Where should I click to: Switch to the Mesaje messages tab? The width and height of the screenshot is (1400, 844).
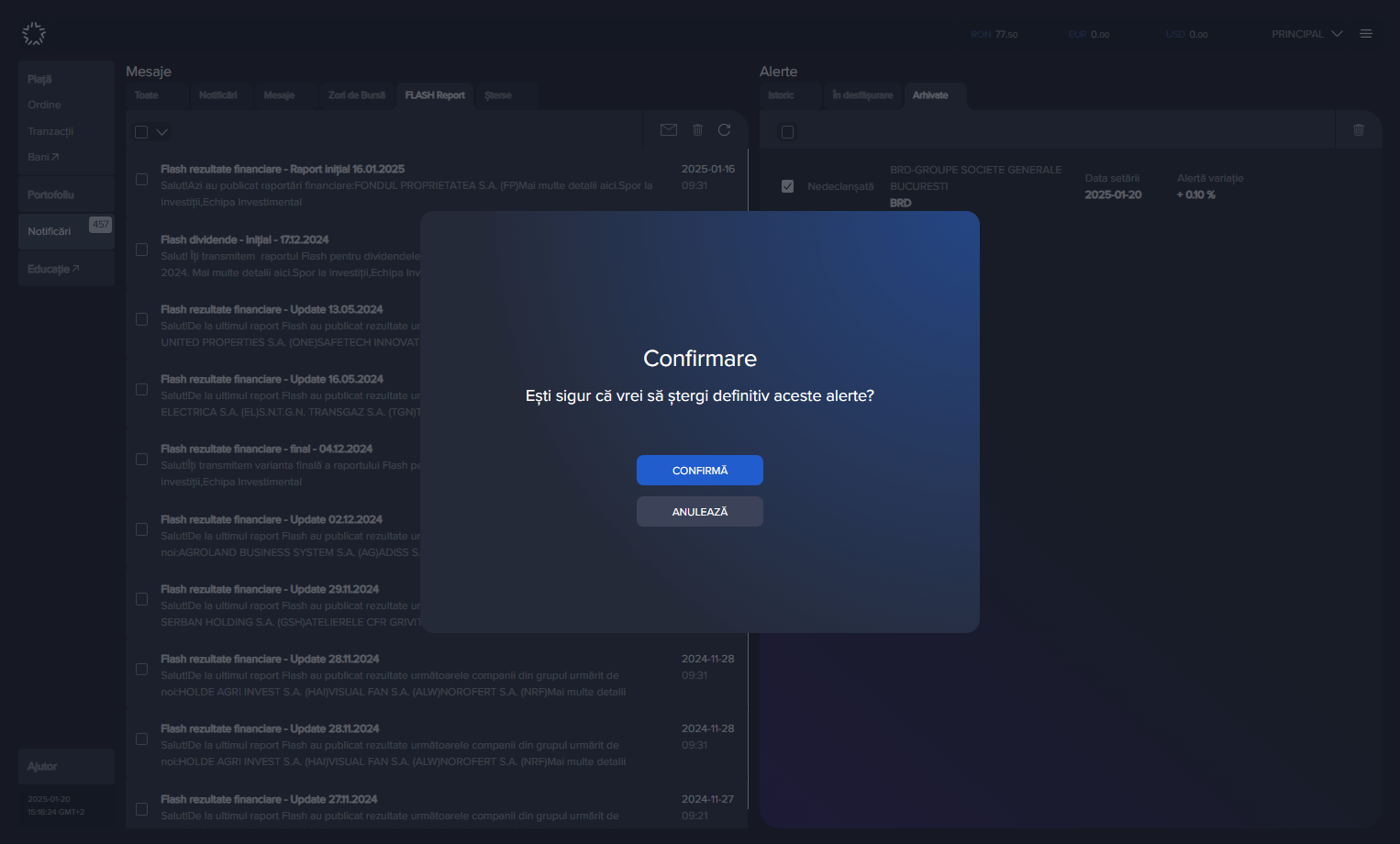pos(279,95)
